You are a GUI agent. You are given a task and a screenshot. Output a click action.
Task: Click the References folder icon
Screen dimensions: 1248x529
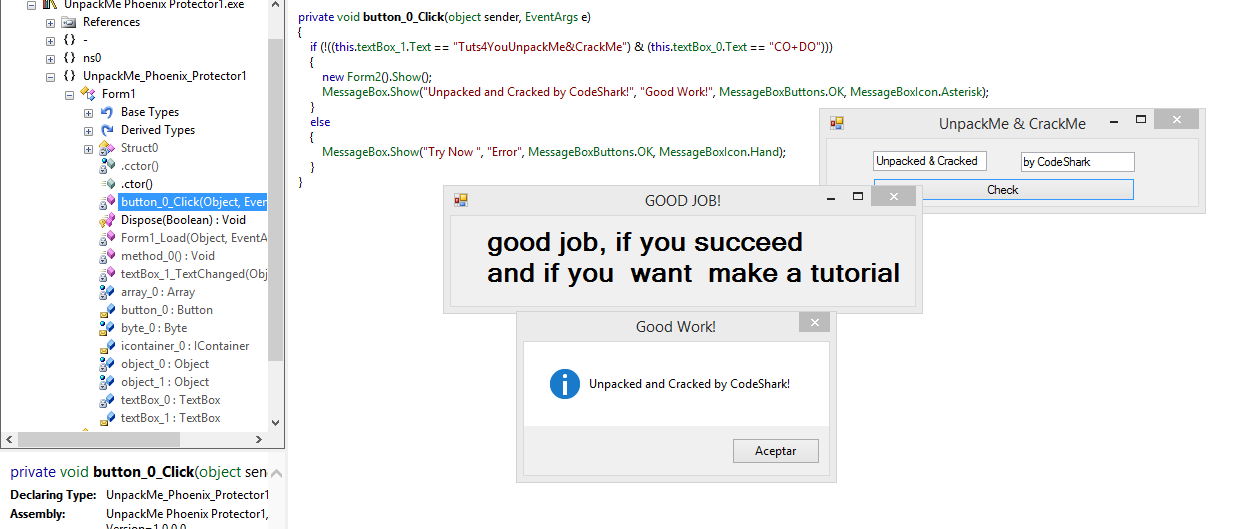click(69, 22)
